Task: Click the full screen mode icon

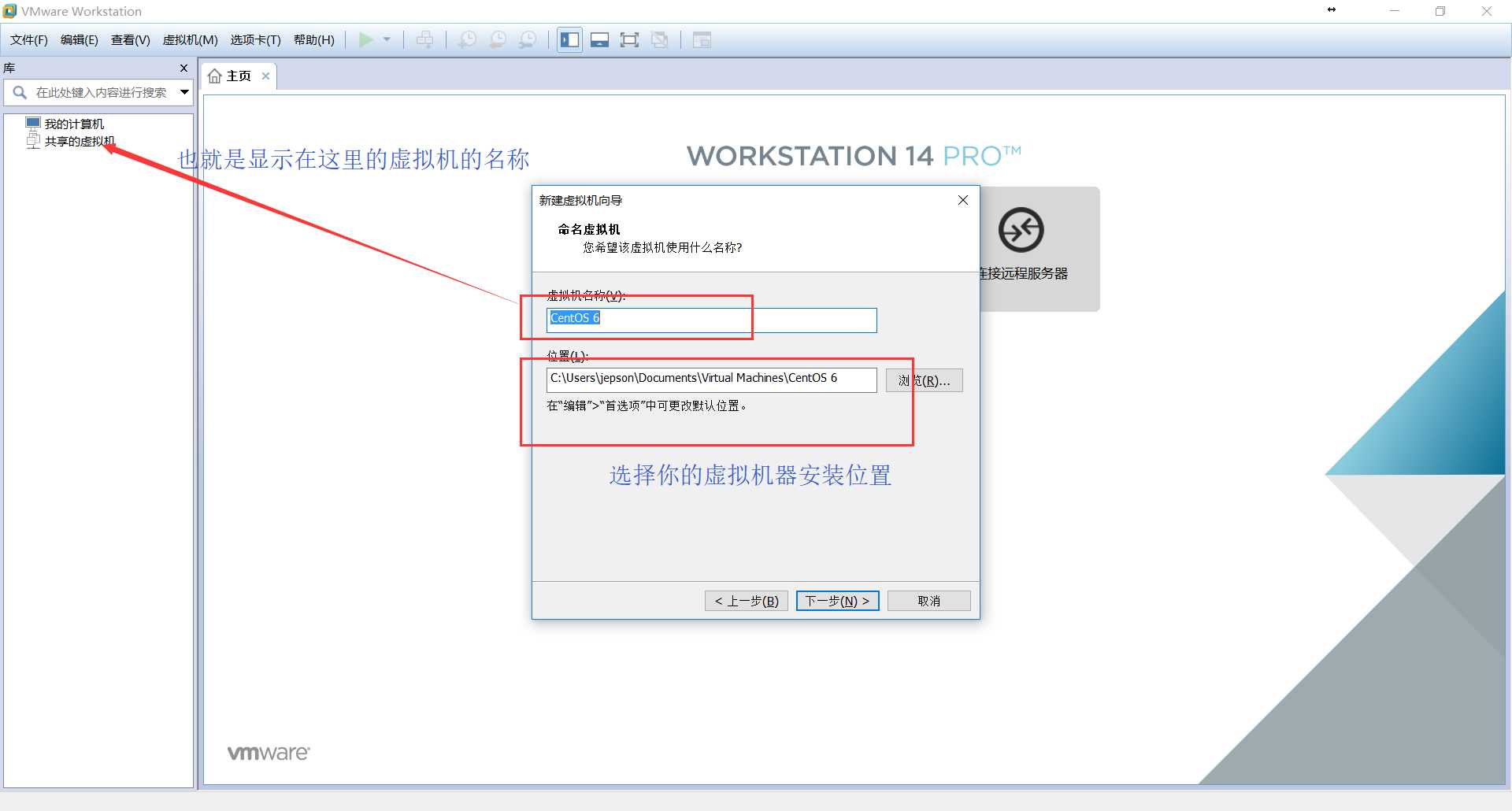Action: tap(629, 39)
